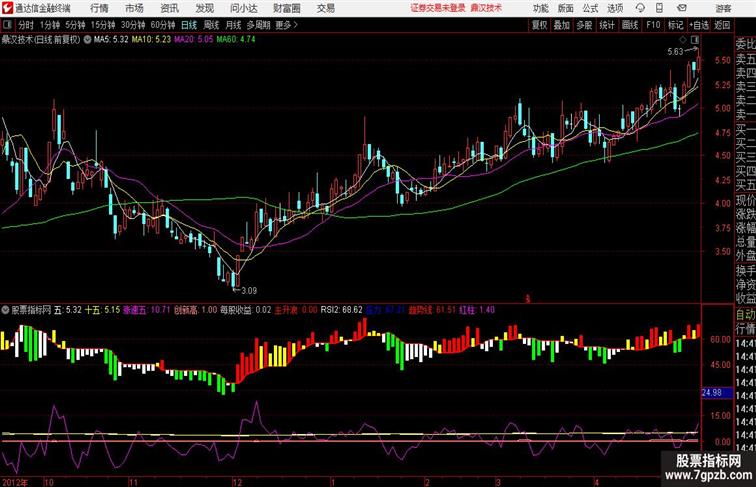The image size is (756, 487).
Task: Switch to 分时 period tab
Action: (x=26, y=25)
